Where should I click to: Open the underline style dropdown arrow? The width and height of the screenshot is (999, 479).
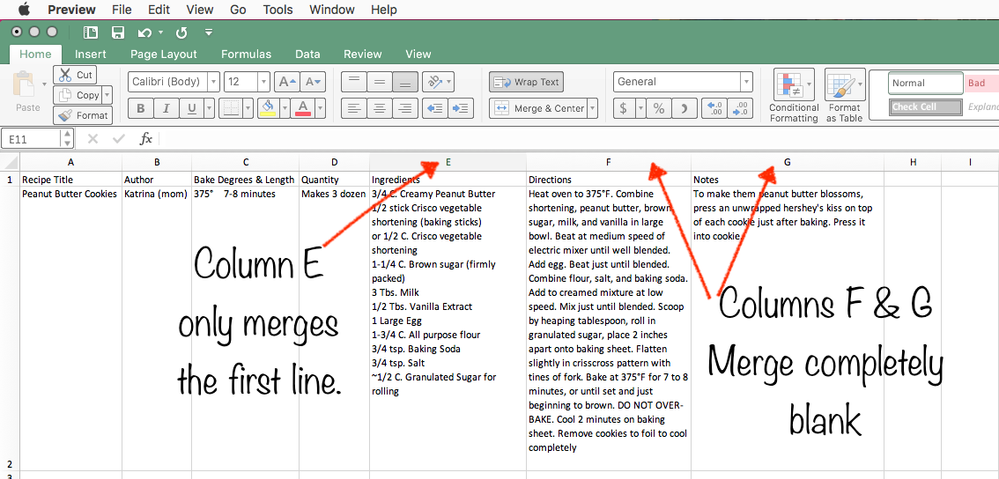[x=209, y=108]
